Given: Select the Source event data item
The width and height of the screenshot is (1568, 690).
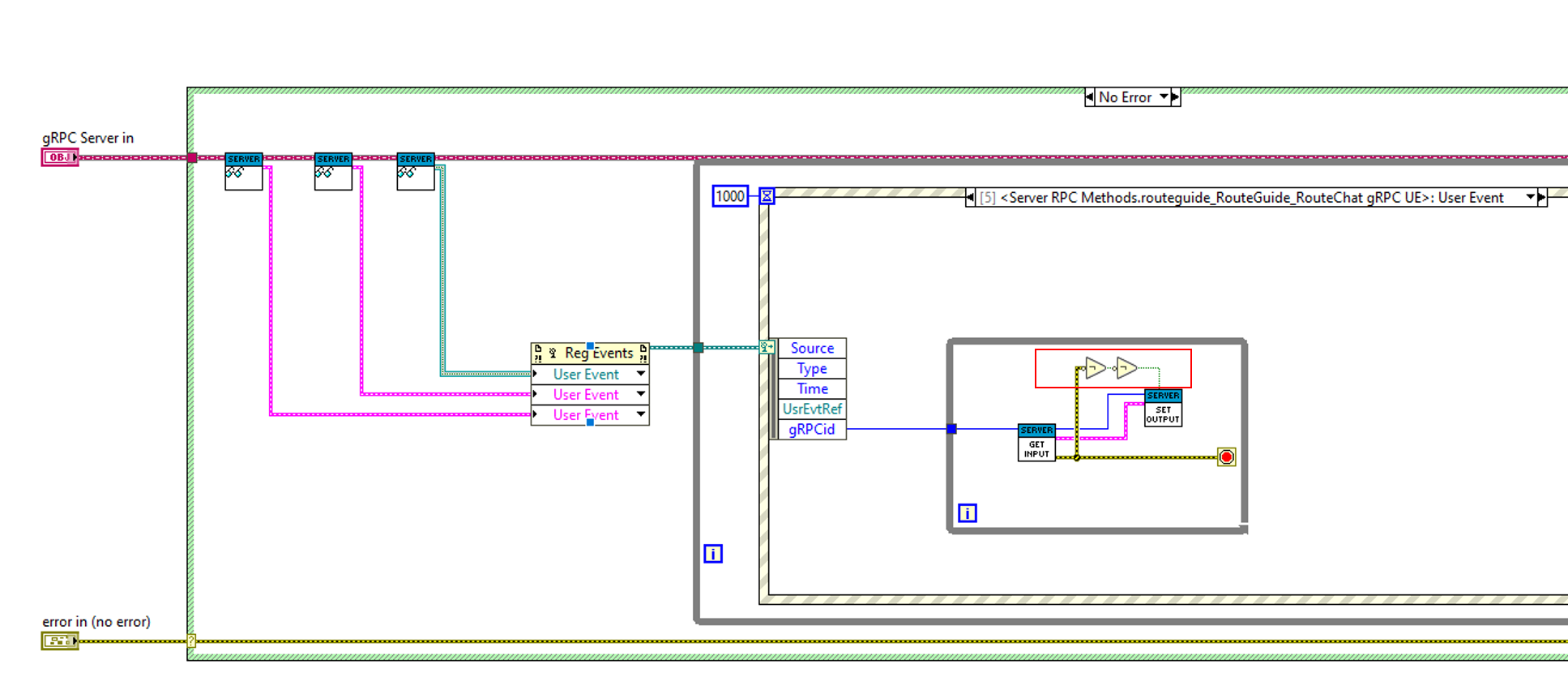Looking at the screenshot, I should 812,348.
